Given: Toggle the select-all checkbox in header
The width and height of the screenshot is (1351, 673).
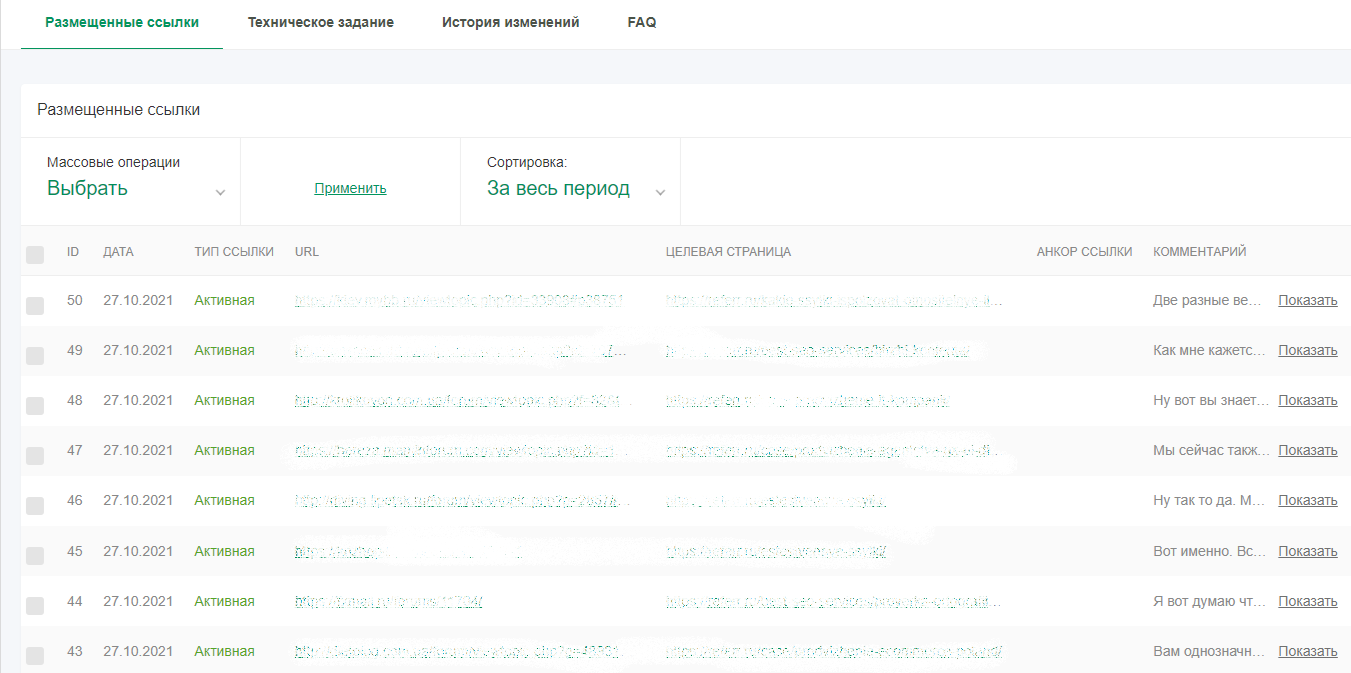Looking at the screenshot, I should point(35,255).
